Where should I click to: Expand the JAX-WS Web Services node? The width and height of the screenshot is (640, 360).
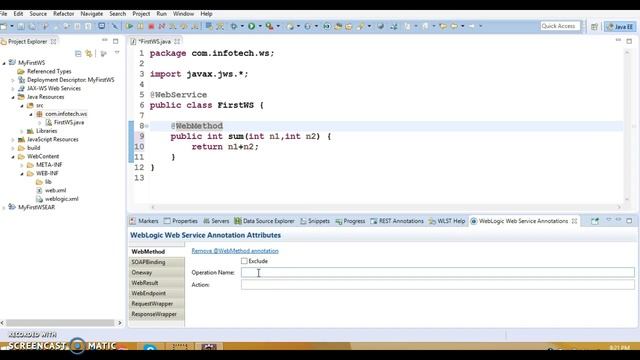pyautogui.click(x=13, y=89)
